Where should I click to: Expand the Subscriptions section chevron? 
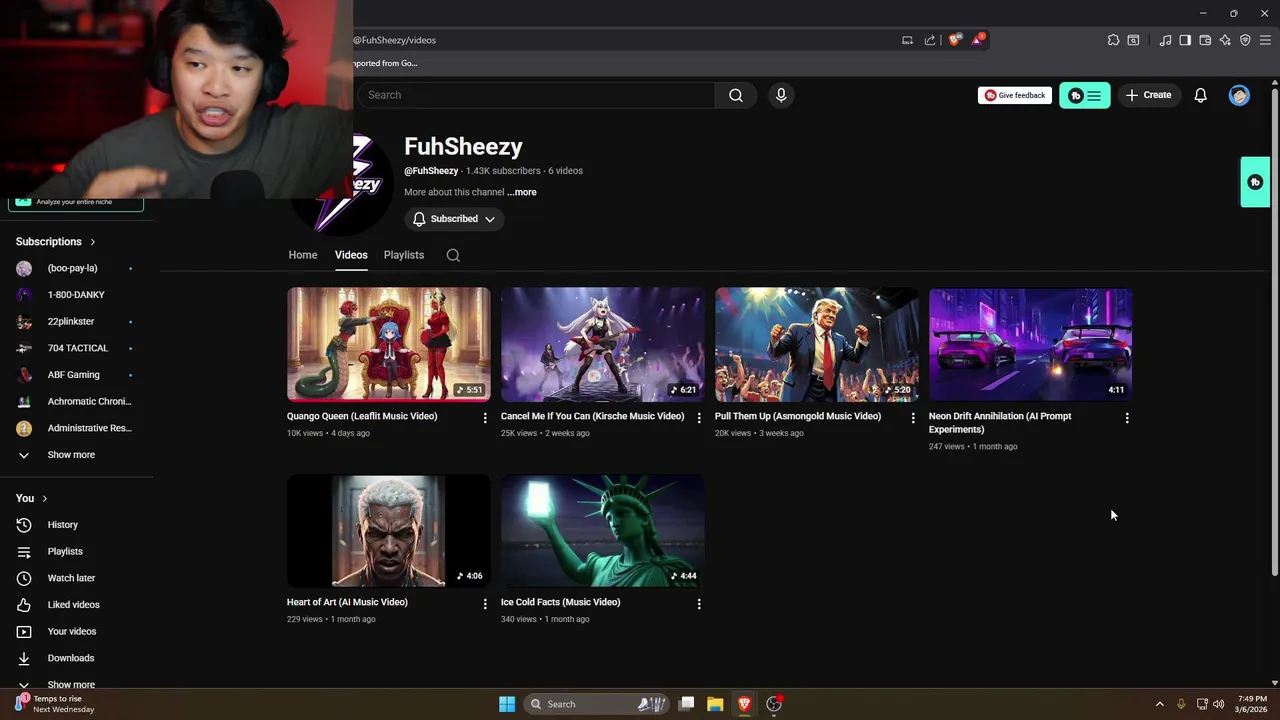pyautogui.click(x=93, y=242)
